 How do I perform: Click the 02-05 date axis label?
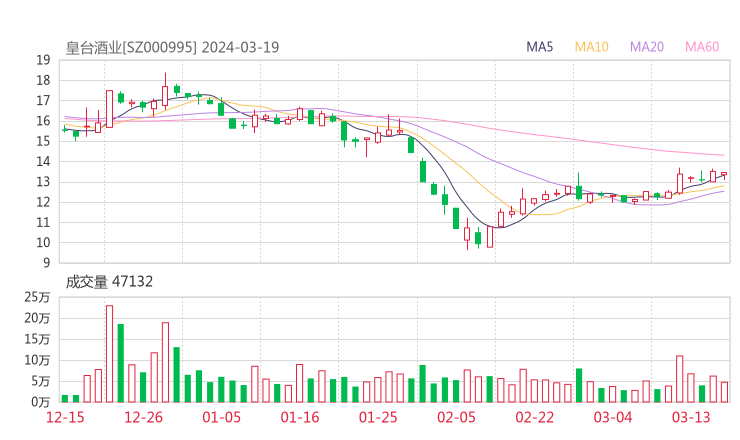point(456,417)
